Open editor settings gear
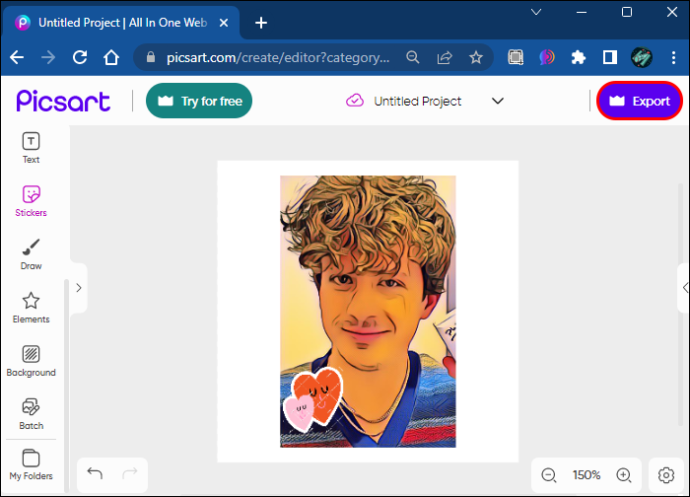The height and width of the screenshot is (497, 690). point(666,475)
